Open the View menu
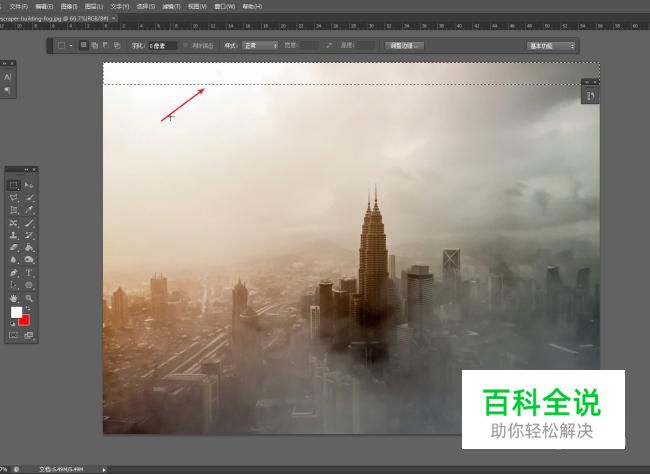This screenshot has height=474, width=650. (x=197, y=6)
